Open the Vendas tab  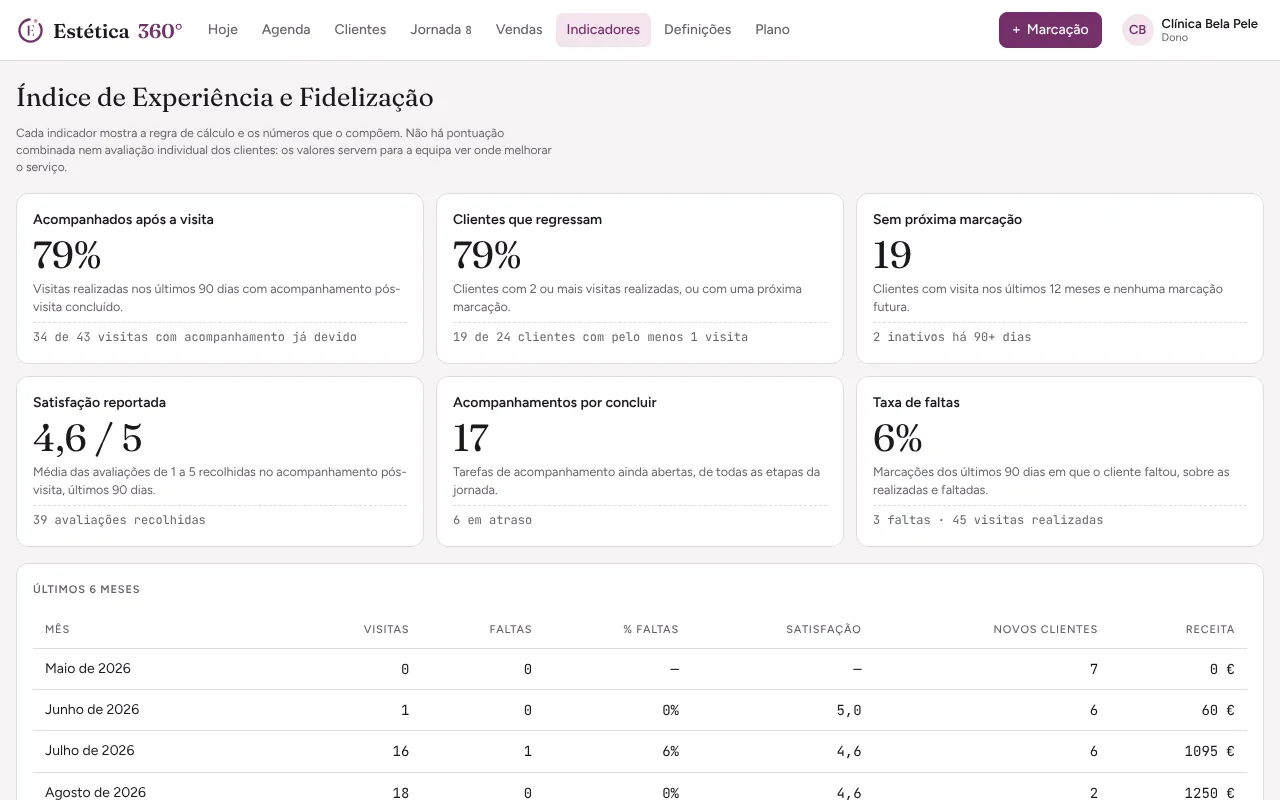coord(519,30)
